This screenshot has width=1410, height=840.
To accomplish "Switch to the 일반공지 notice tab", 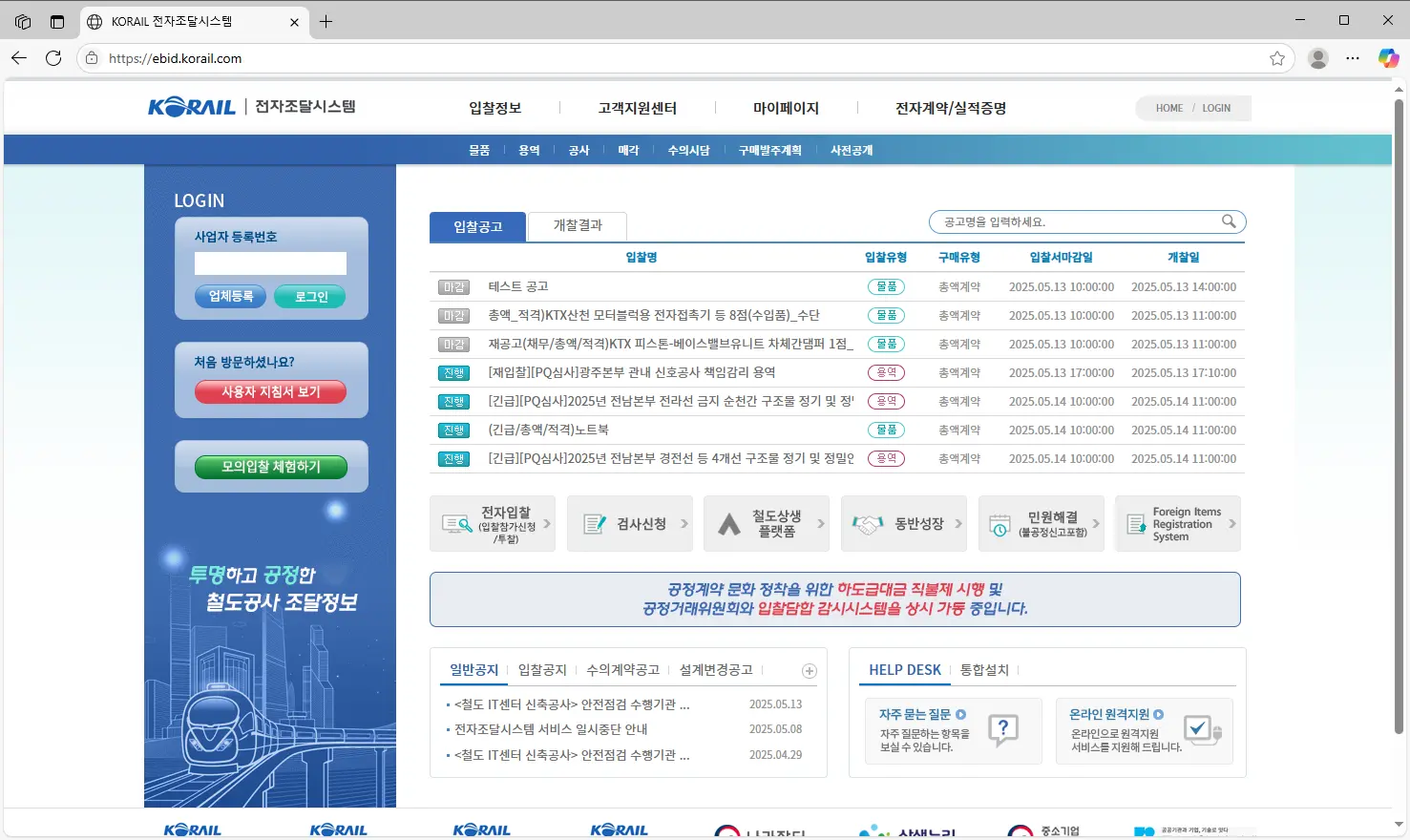I will 474,670.
